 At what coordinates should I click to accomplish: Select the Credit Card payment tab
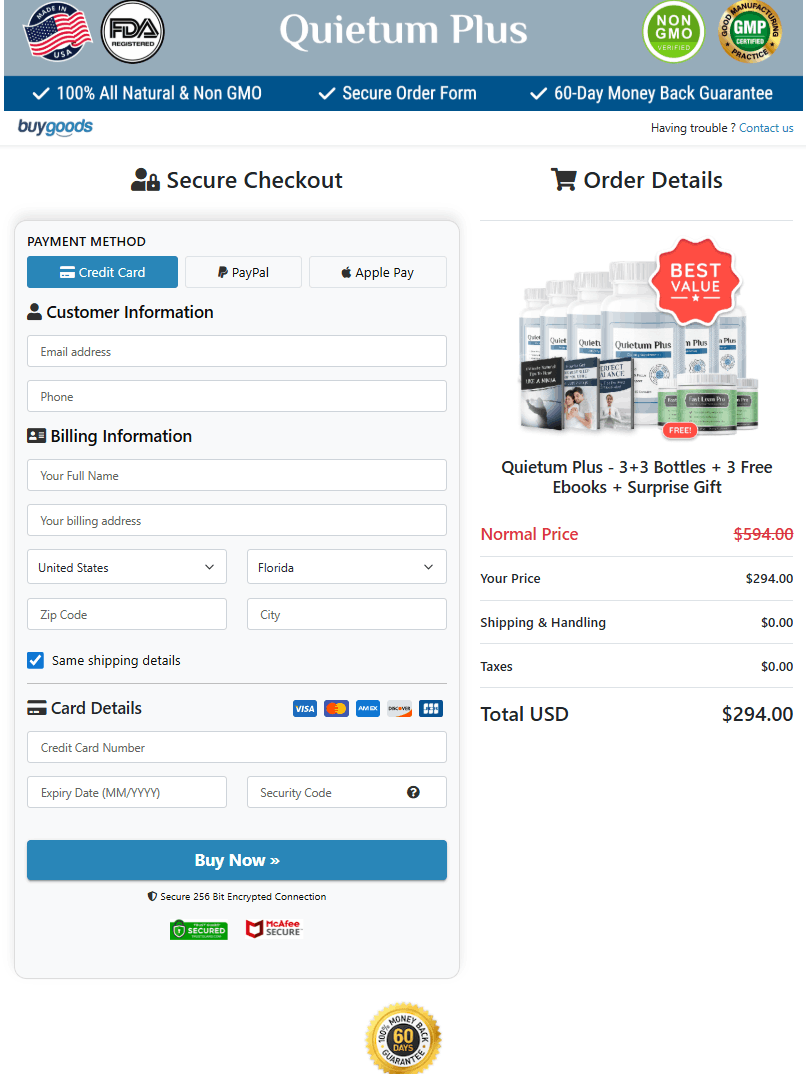(102, 272)
